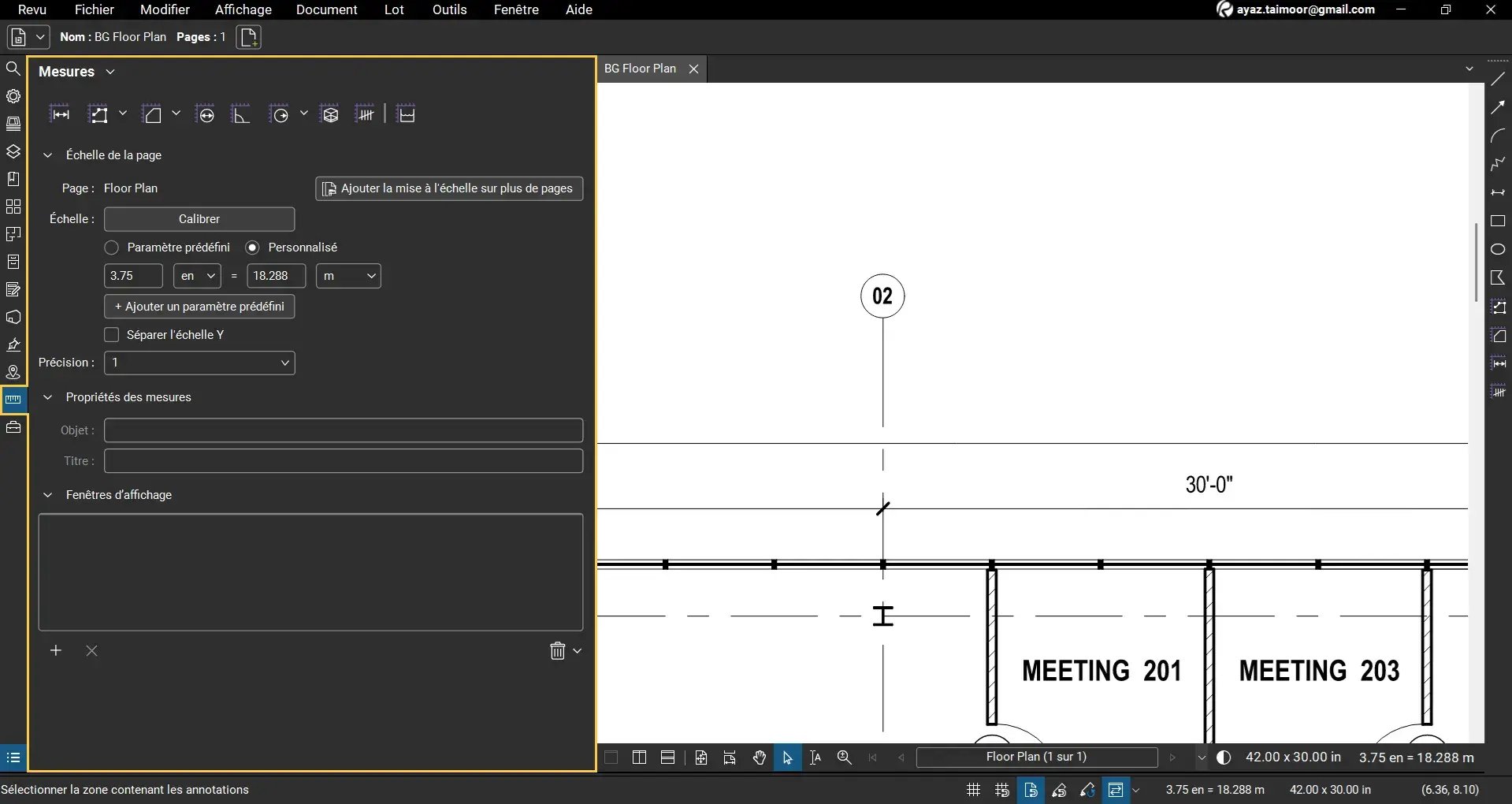Toggle the dark mode contrast control
Image resolution: width=1512 pixels, height=804 pixels.
pos(1224,757)
